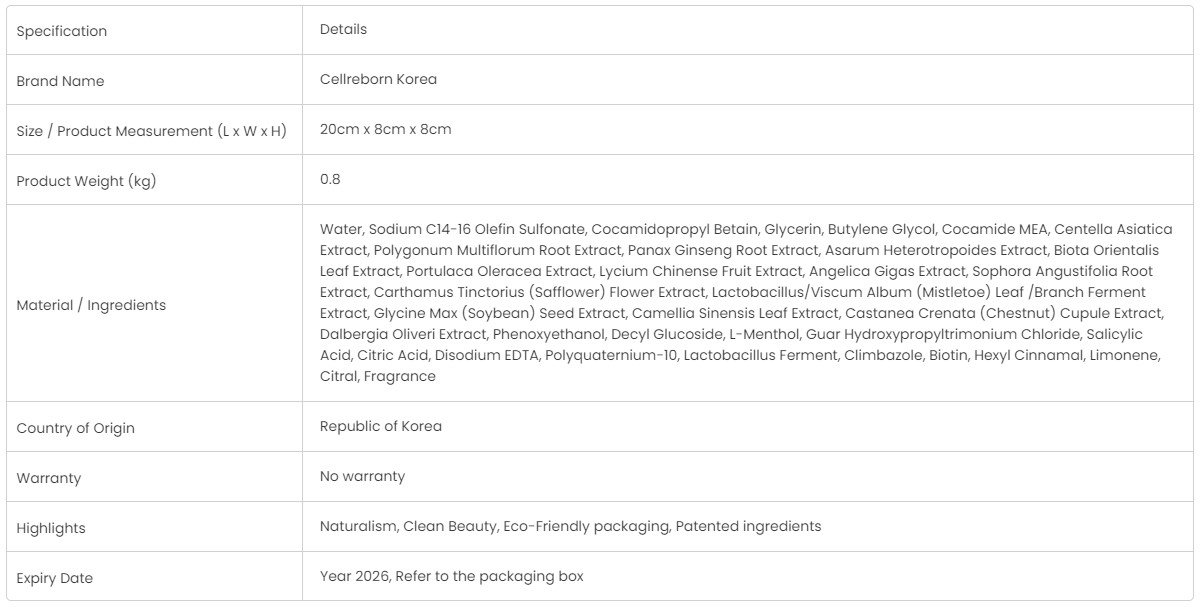This screenshot has height=611, width=1203.
Task: Select the Size / Product Measurement label
Action: point(151,131)
